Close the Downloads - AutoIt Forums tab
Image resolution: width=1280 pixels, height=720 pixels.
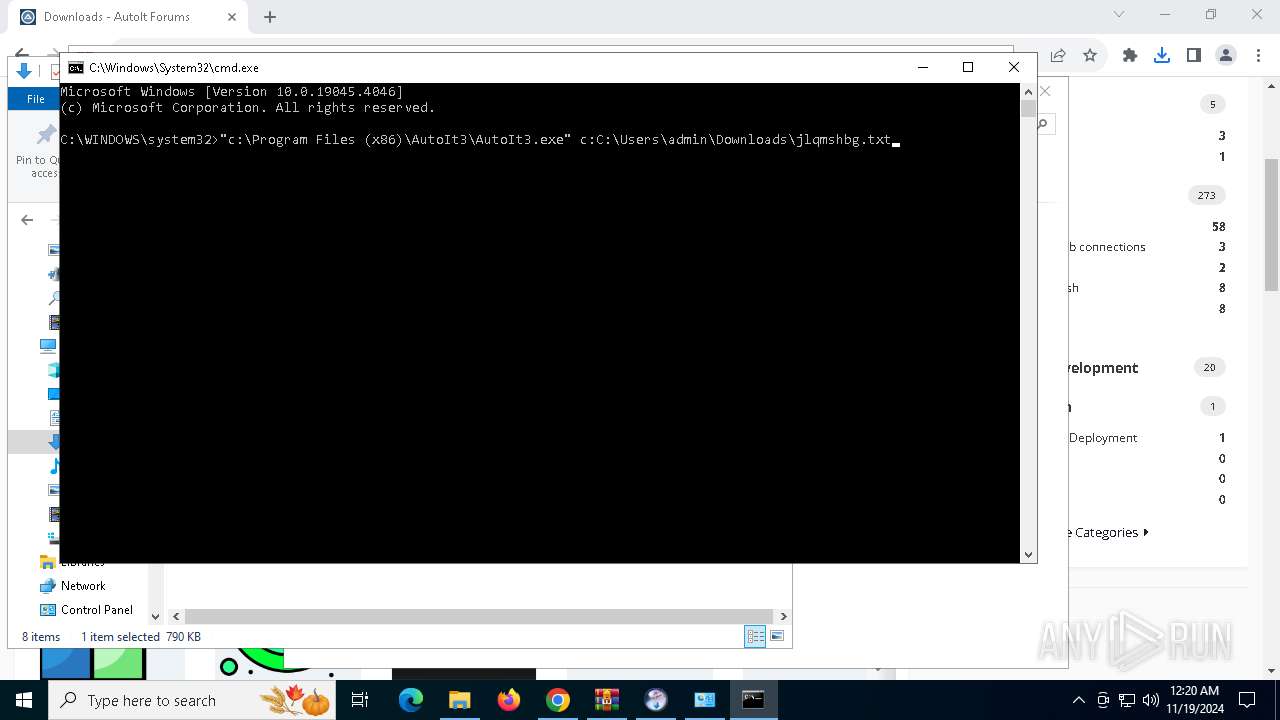(232, 17)
